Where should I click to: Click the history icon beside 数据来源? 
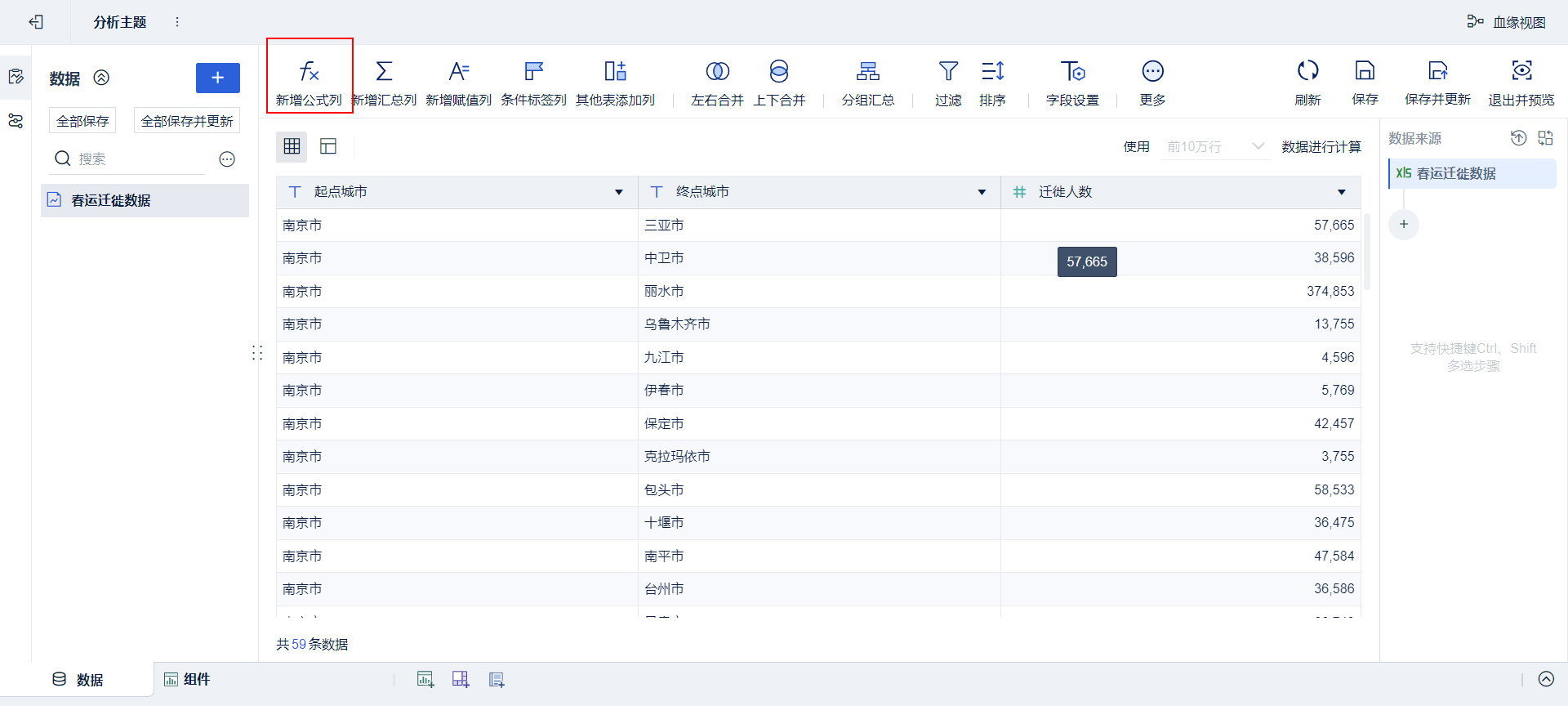1518,138
